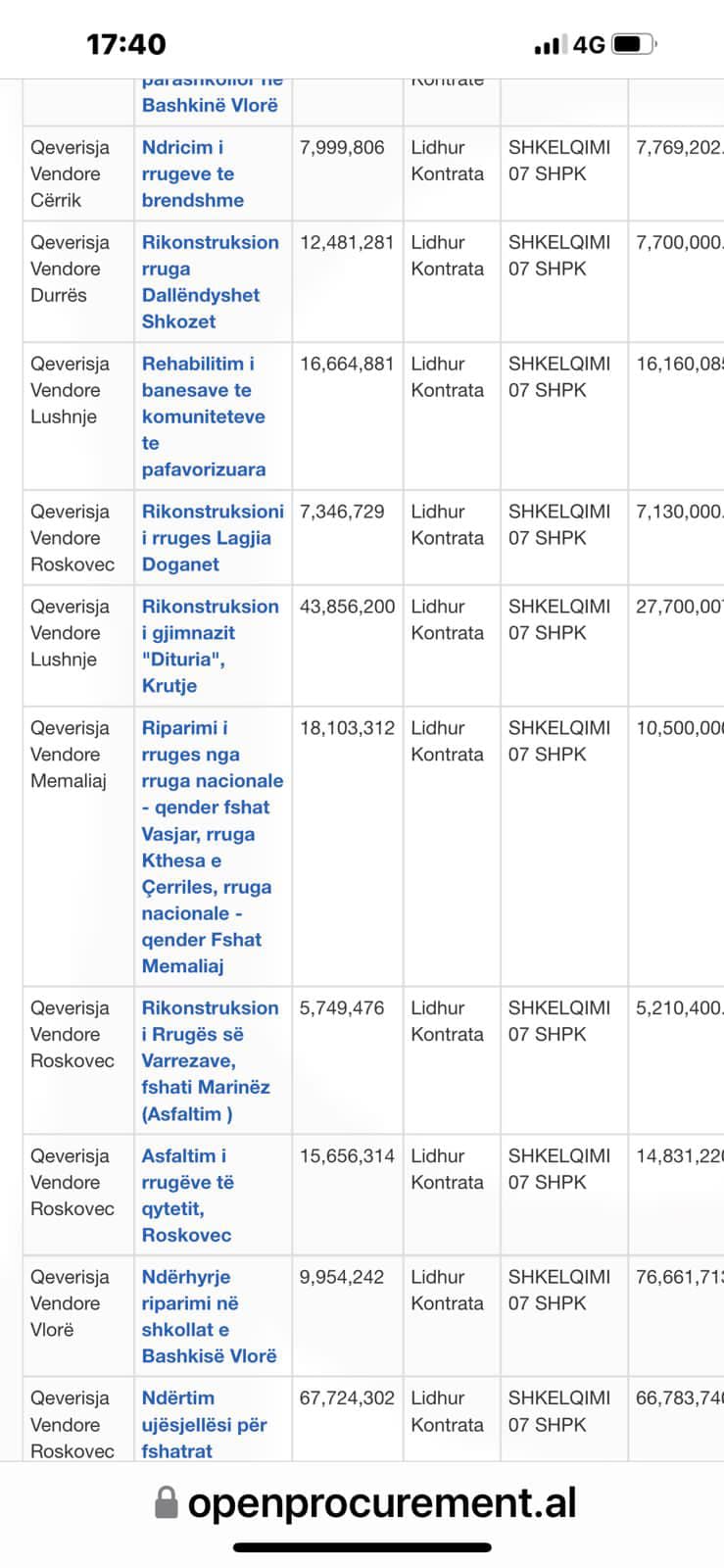Open 'Rikonstruksion i Rrugës së Varrezave' link

click(x=210, y=1060)
